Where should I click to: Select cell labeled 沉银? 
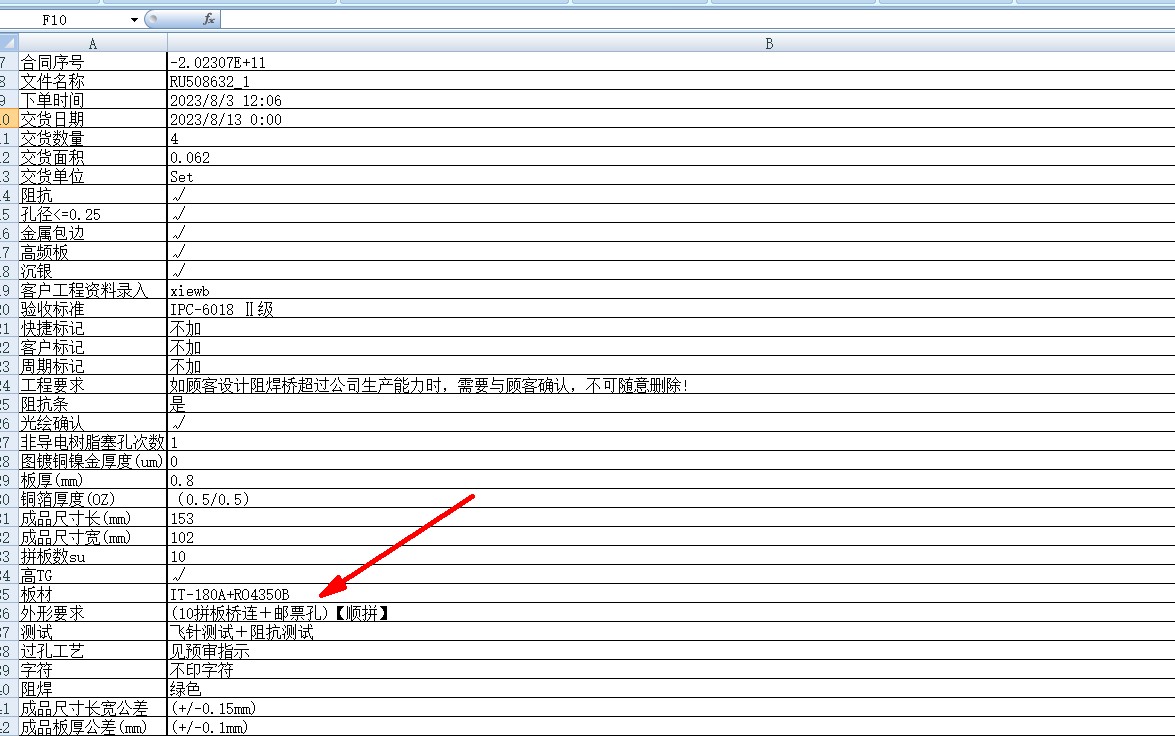(x=93, y=271)
